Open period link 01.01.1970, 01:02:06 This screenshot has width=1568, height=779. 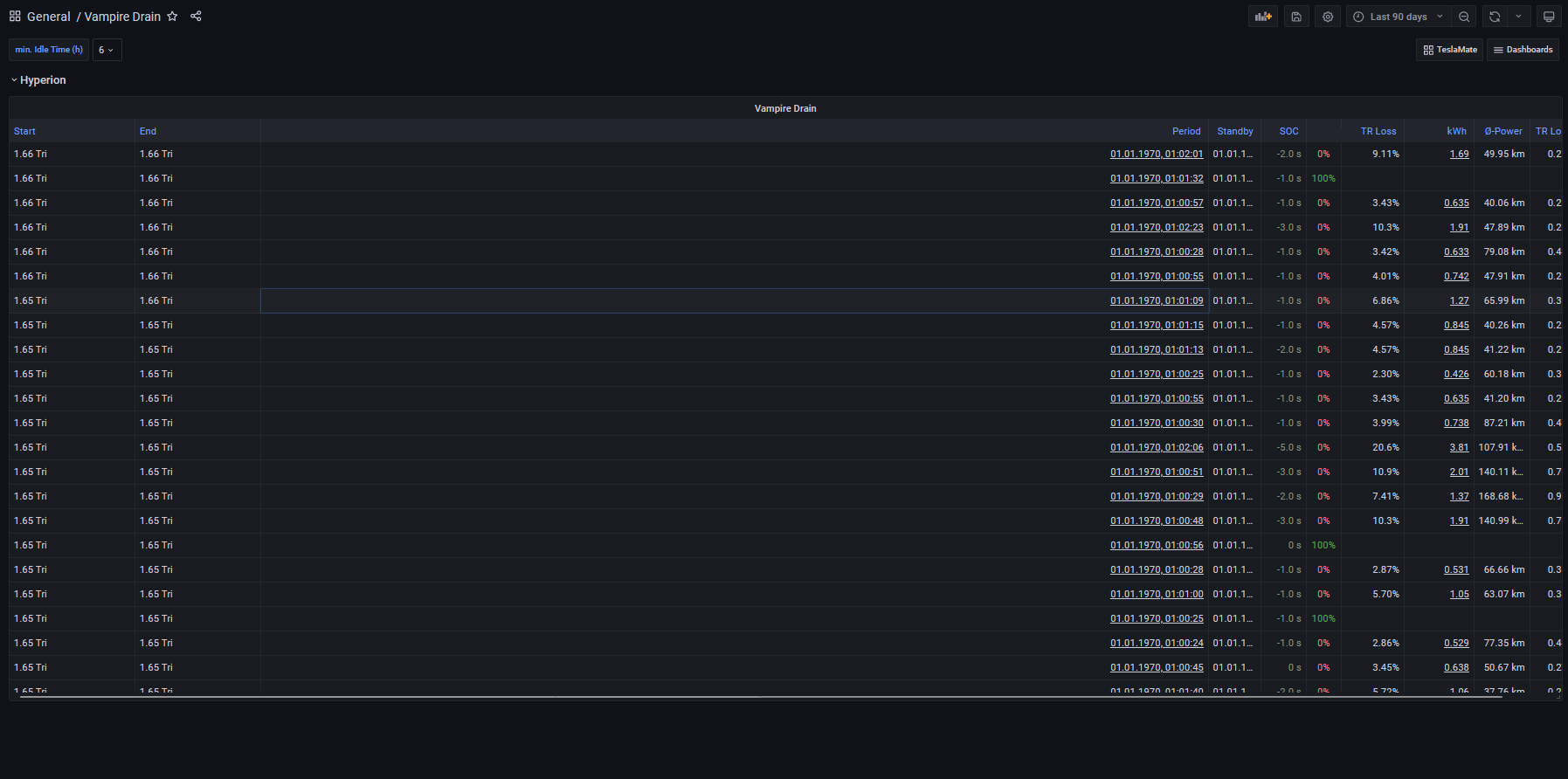coord(1157,447)
